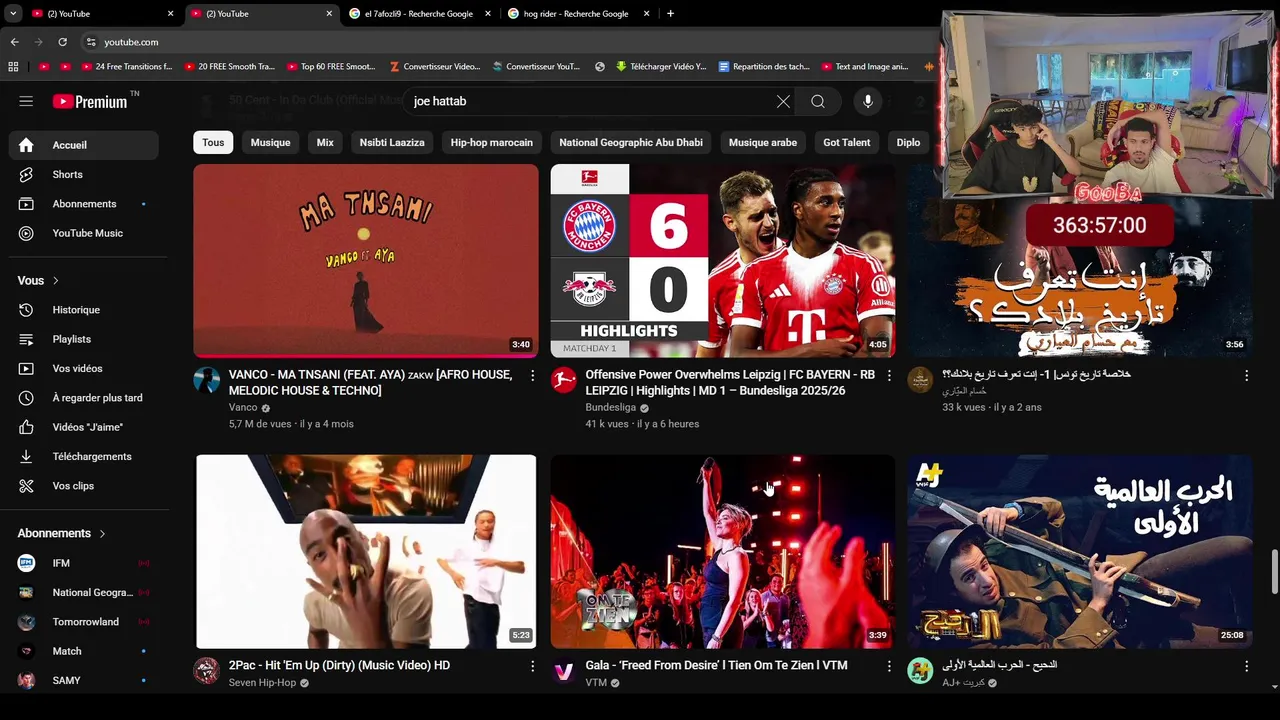Open options menu for AJ+ video
The image size is (1280, 720).
pos(1246,666)
